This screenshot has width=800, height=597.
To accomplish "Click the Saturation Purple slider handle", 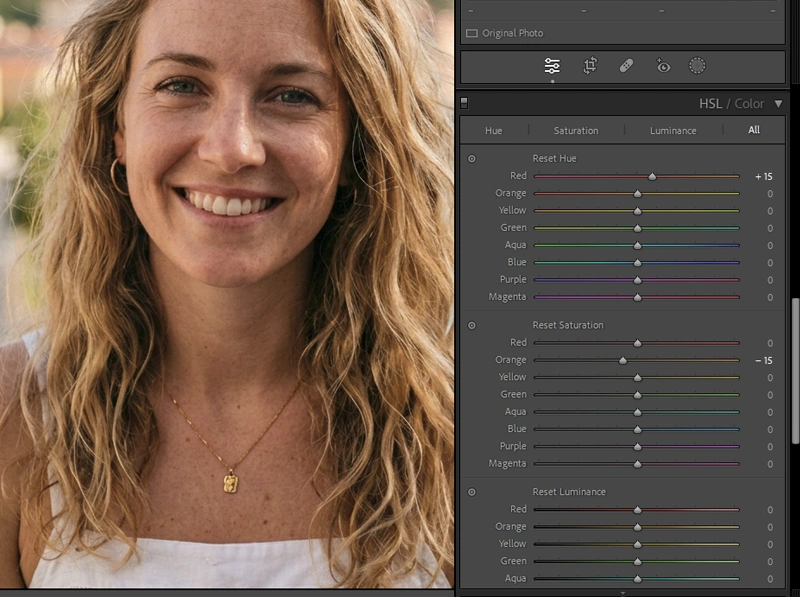I will (x=637, y=447).
